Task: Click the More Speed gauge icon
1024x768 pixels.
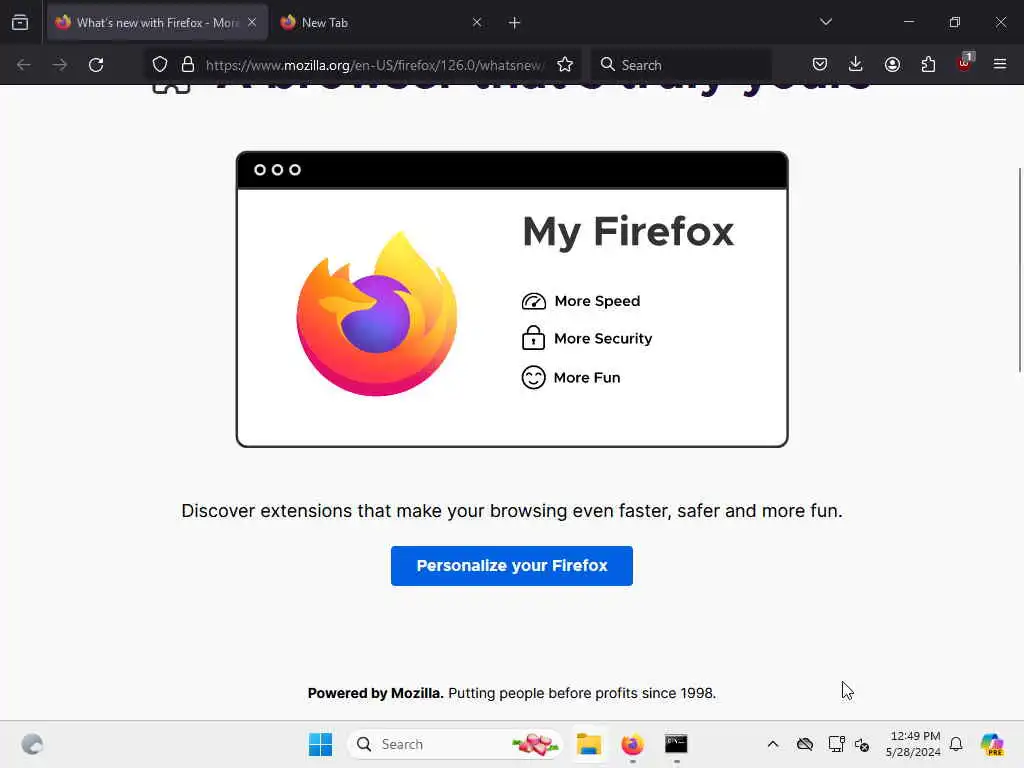Action: 534,301
